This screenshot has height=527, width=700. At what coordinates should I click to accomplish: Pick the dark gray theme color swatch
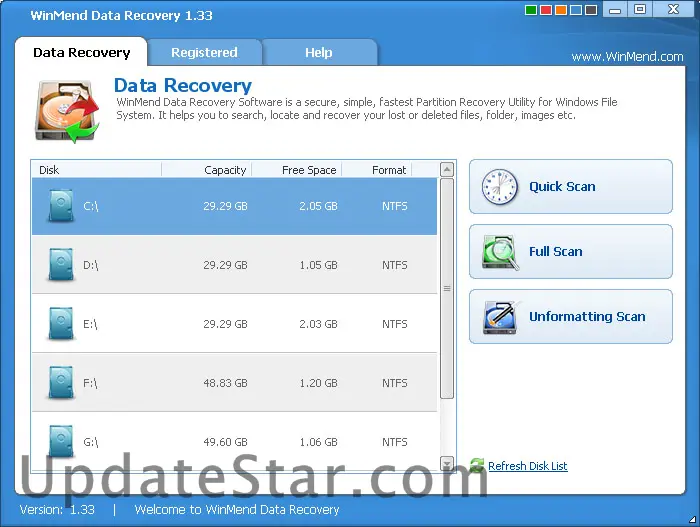(x=591, y=10)
